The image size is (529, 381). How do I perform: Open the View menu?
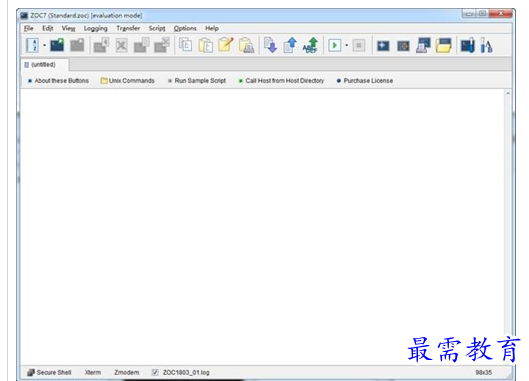(68, 28)
